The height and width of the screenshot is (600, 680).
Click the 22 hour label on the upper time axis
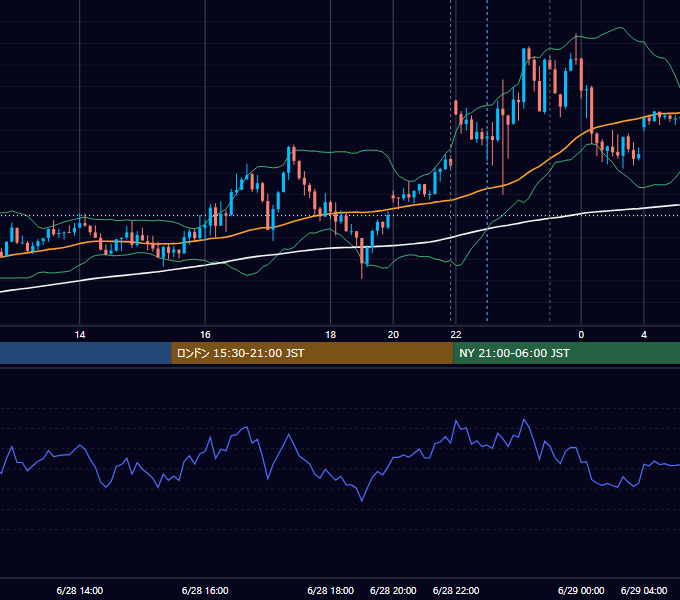[x=456, y=335]
